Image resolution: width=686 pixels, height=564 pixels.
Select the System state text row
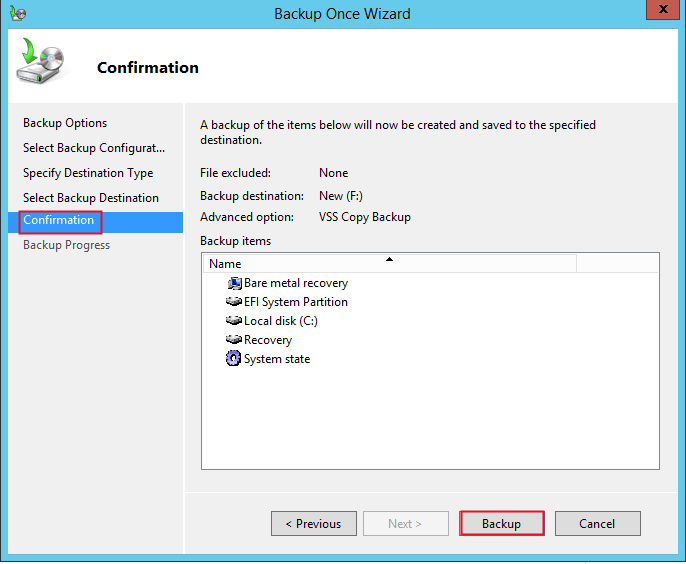click(x=277, y=359)
